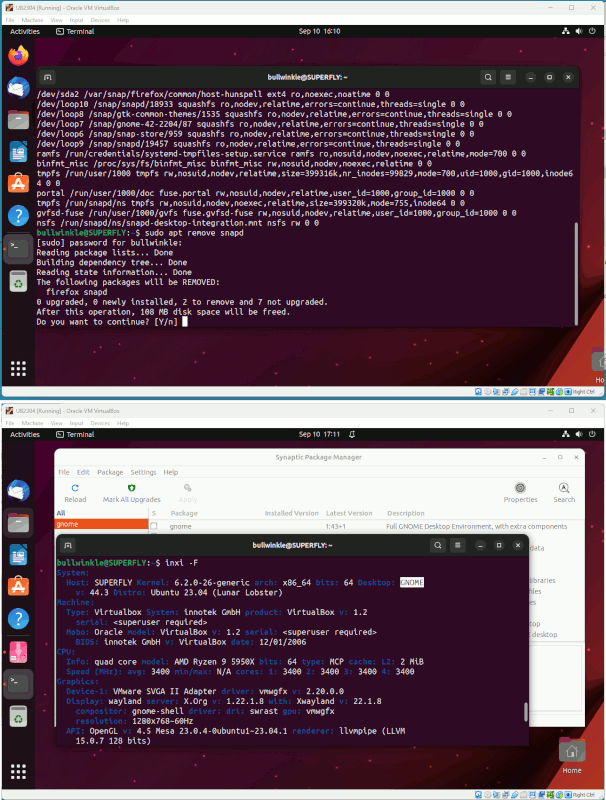Open Machine menu in the 16:10 VirtualBox window
This screenshot has height=800, width=606.
32,20
